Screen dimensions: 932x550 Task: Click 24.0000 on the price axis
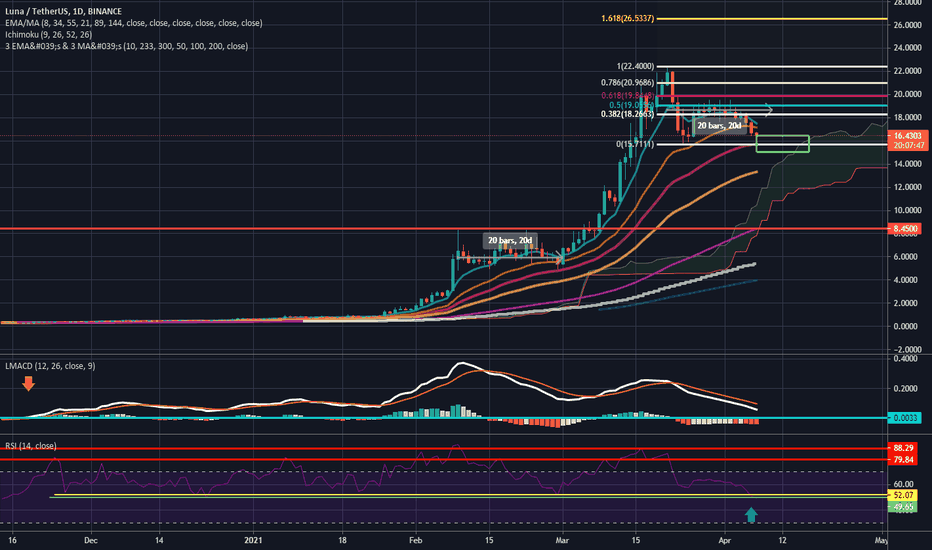click(907, 48)
